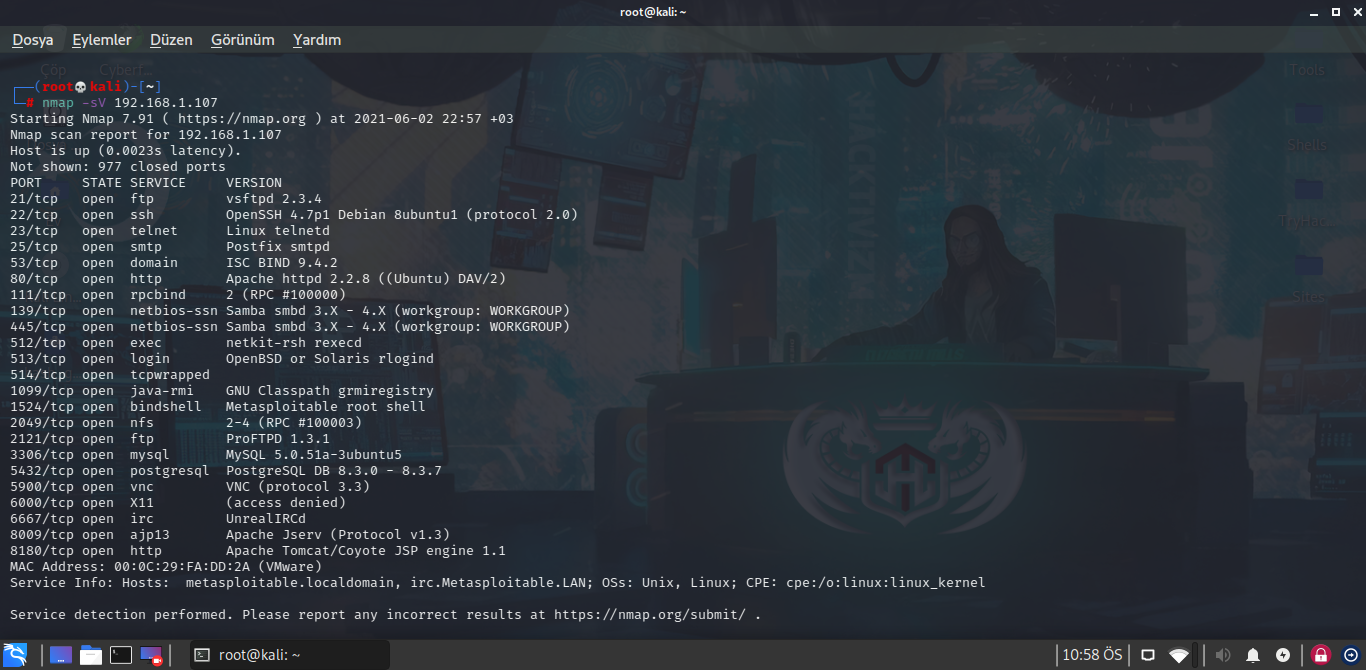The image size is (1366, 670).
Task: Select the root@kali window button in the taskbar
Action: tap(289, 655)
